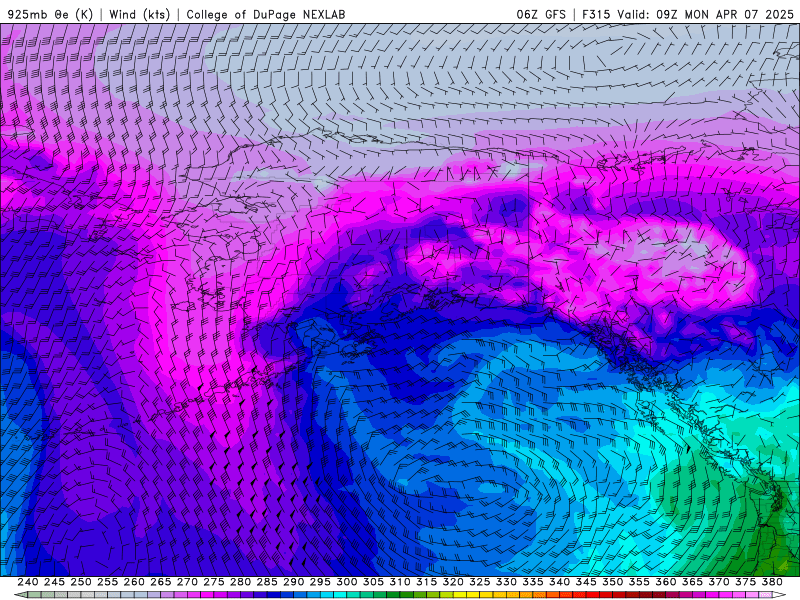Click the 310 color scale value
This screenshot has width=800, height=600.
click(399, 582)
